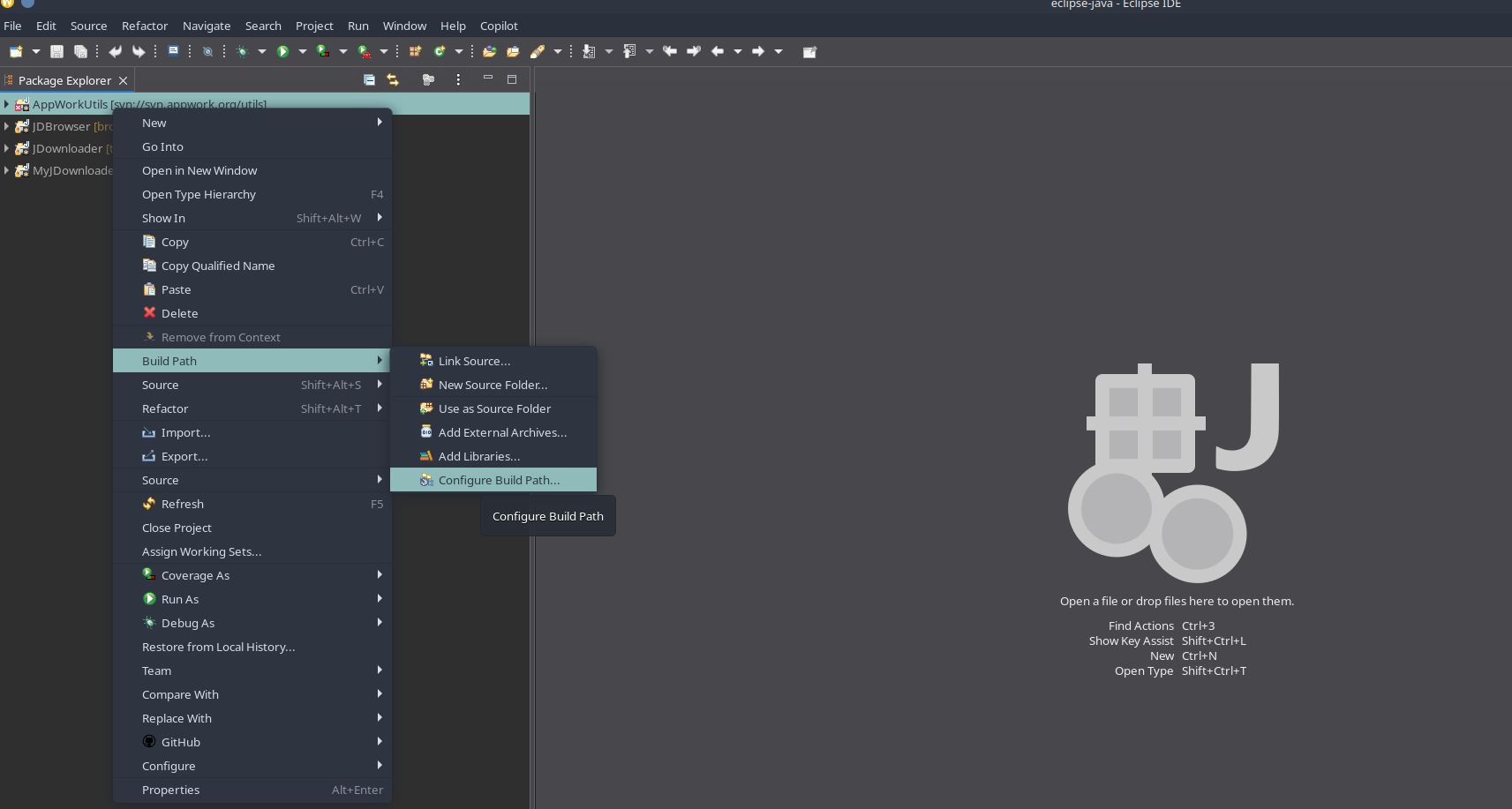This screenshot has height=809, width=1512.
Task: Open the Project menu
Action: pyautogui.click(x=314, y=26)
